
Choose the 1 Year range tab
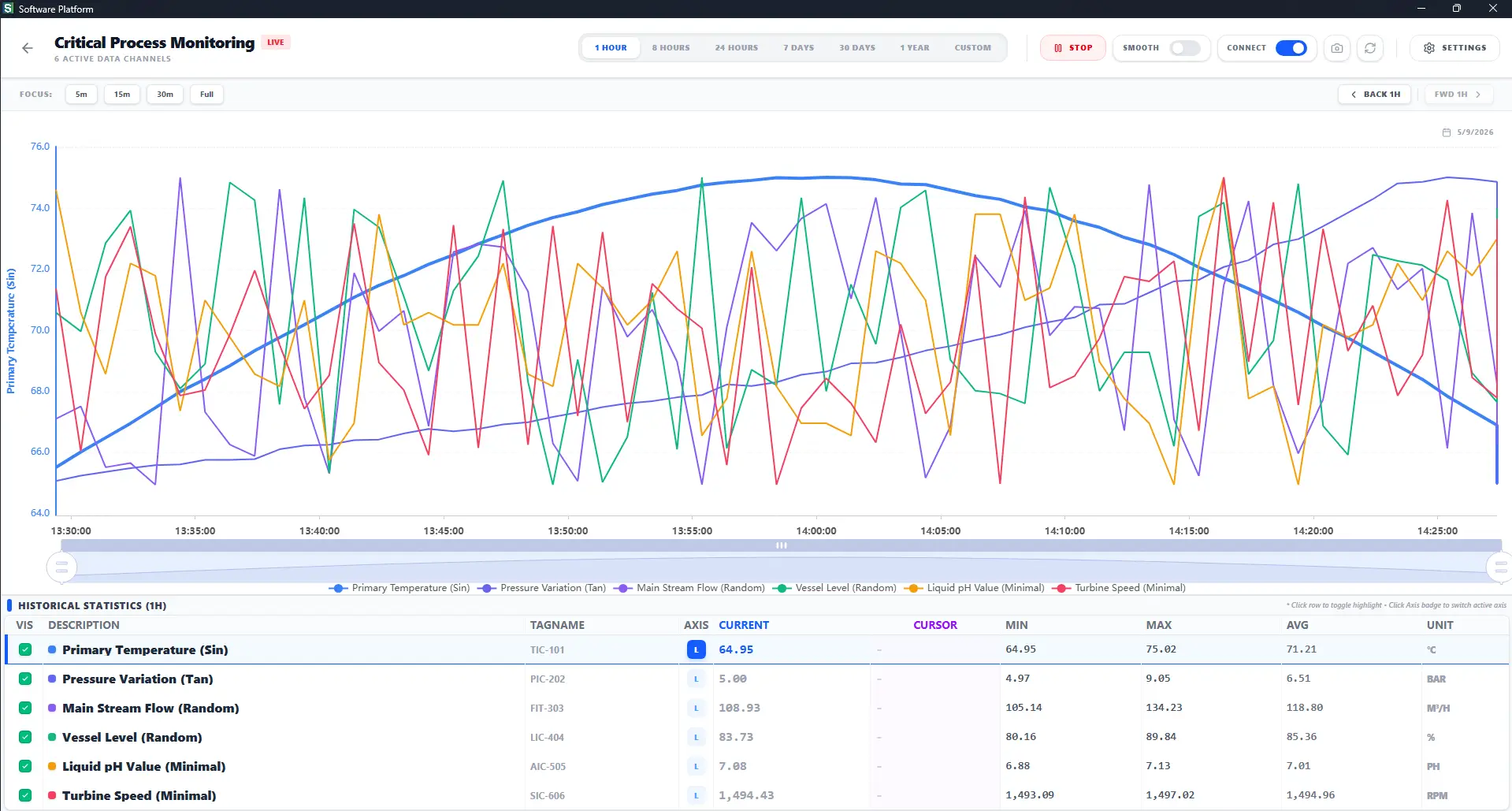914,48
